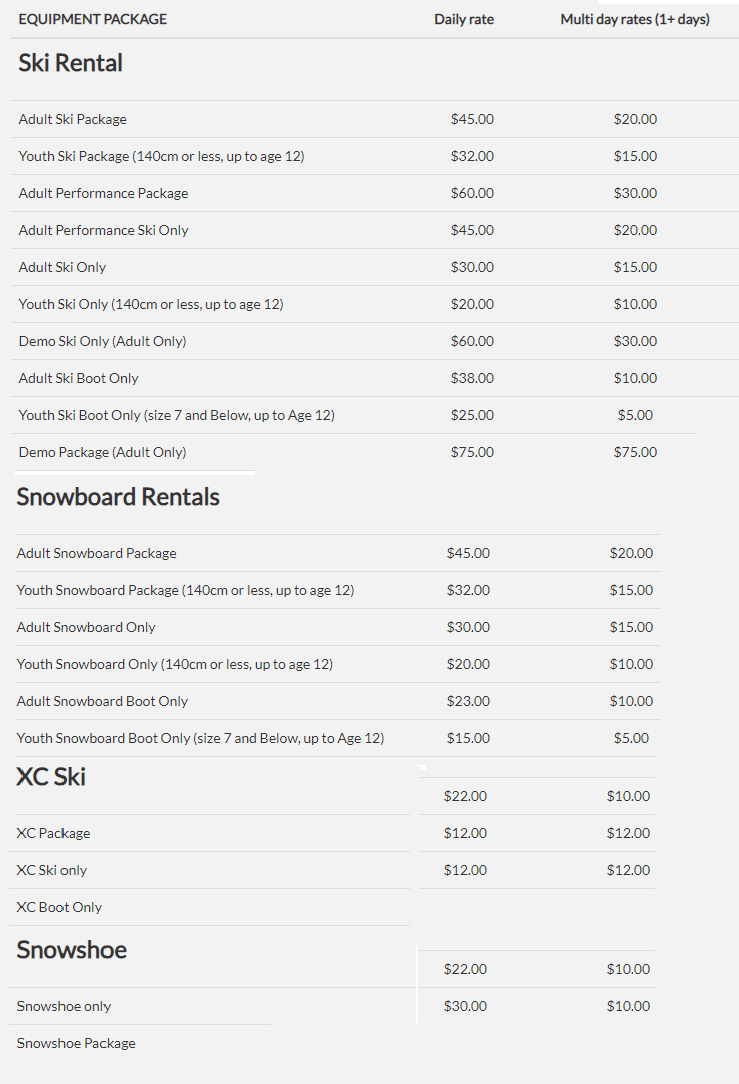Select the Adult Performance Package row label

[x=103, y=193]
